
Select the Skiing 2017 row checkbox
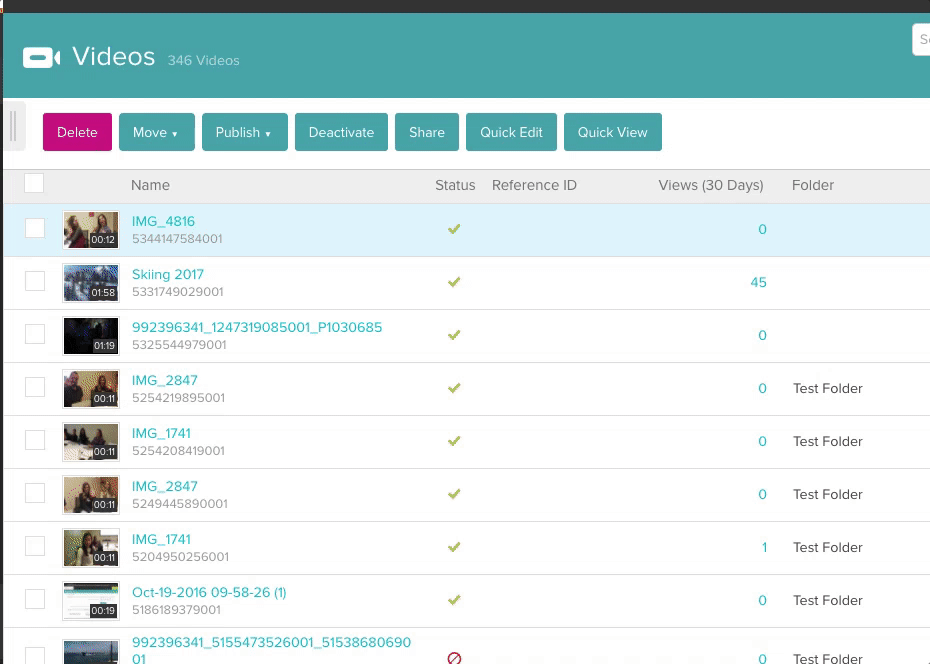click(35, 281)
